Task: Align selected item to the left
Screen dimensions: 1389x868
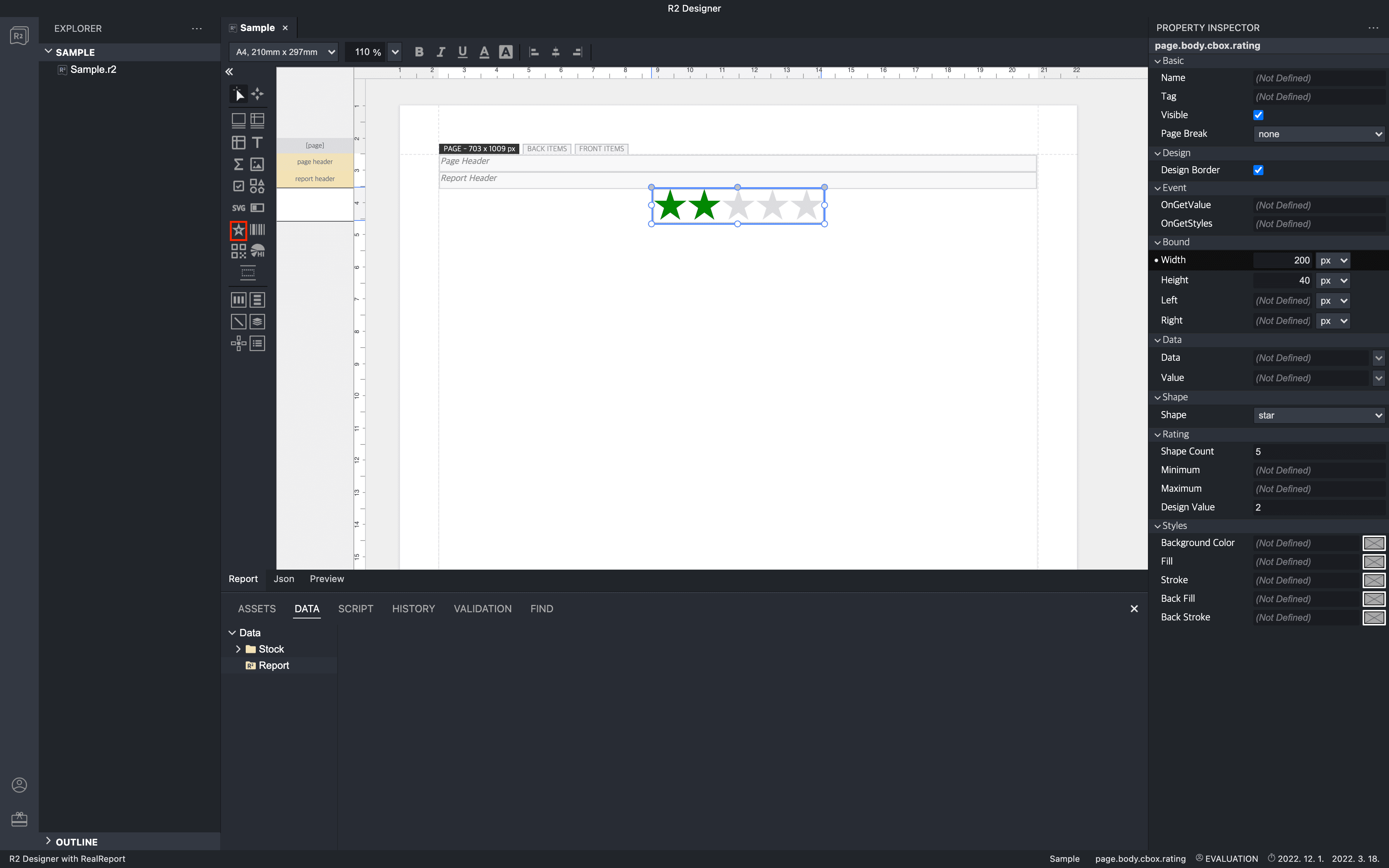Action: tap(534, 52)
